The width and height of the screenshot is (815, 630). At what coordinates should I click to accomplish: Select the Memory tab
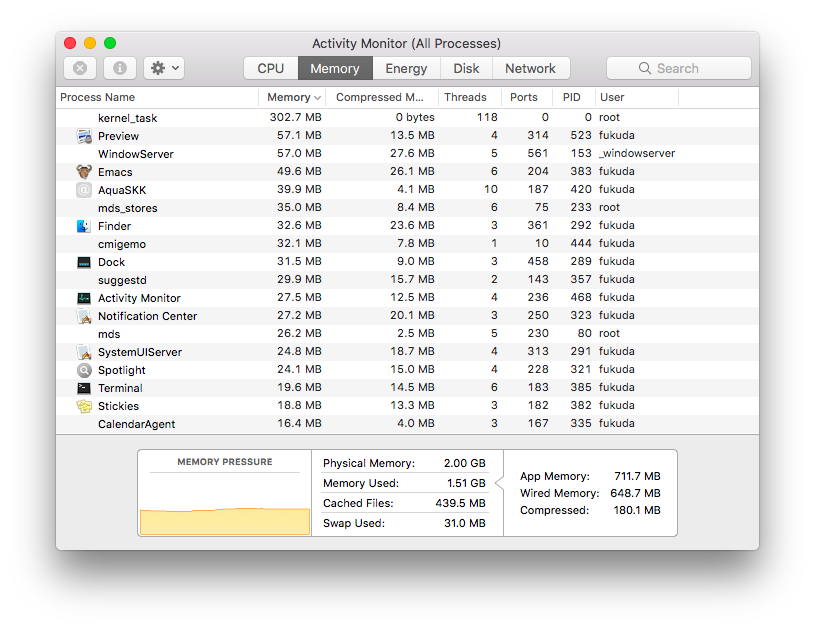335,68
